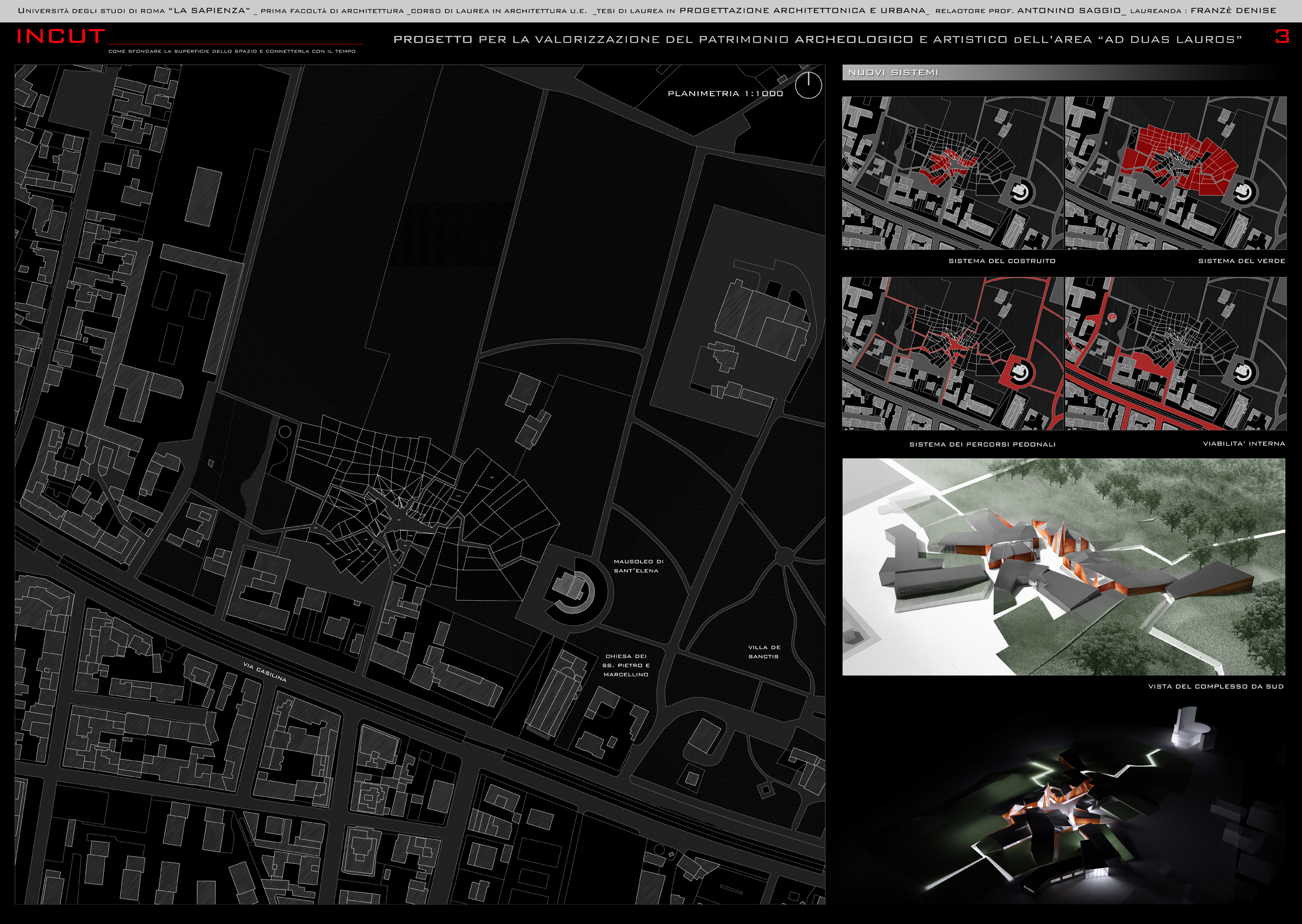Click the Via Casilina street label
The image size is (1302, 924).
265,672
